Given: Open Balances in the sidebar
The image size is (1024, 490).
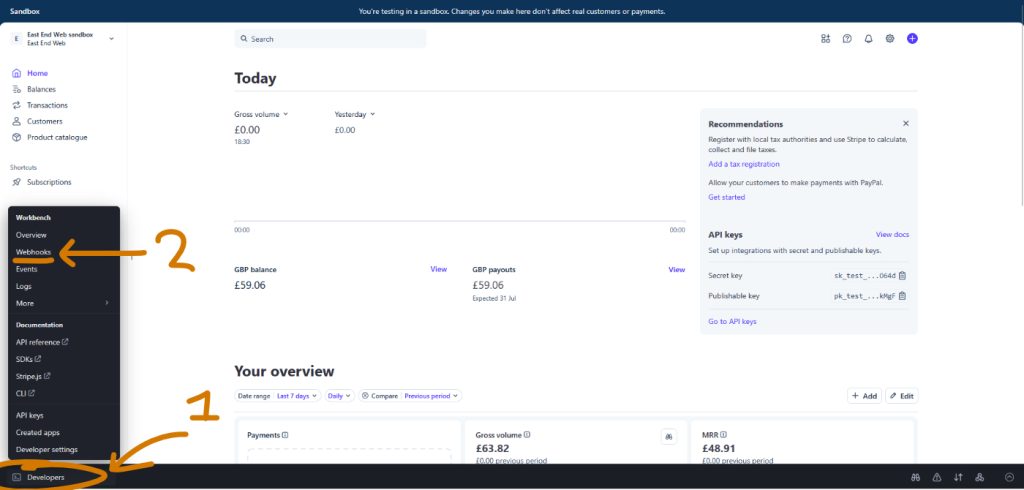Looking at the screenshot, I should tap(41, 90).
